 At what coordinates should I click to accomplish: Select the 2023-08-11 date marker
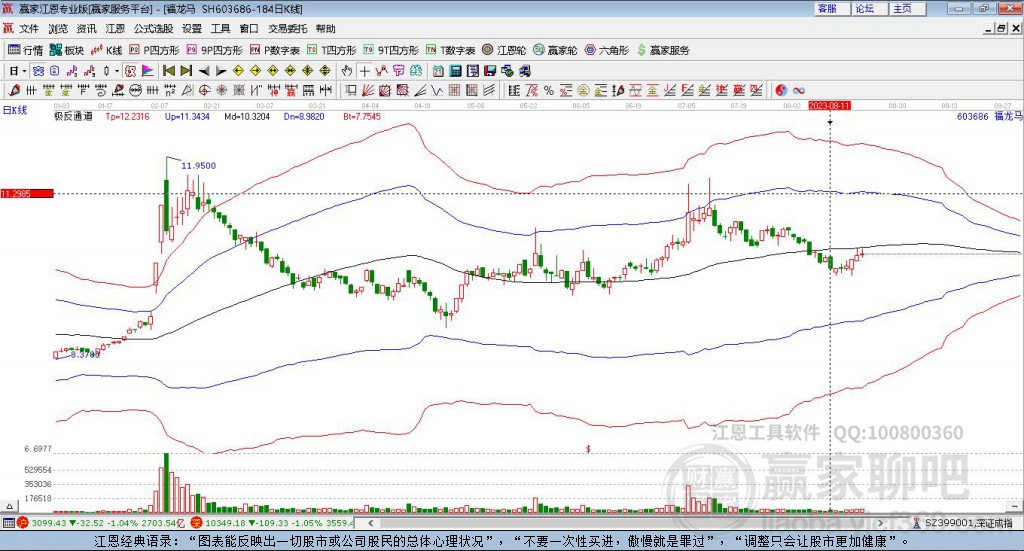pos(829,105)
